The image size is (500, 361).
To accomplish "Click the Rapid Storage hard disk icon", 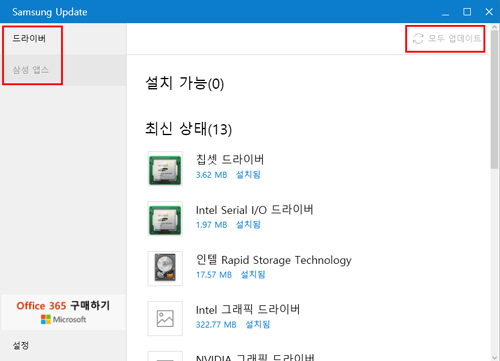I will click(165, 268).
